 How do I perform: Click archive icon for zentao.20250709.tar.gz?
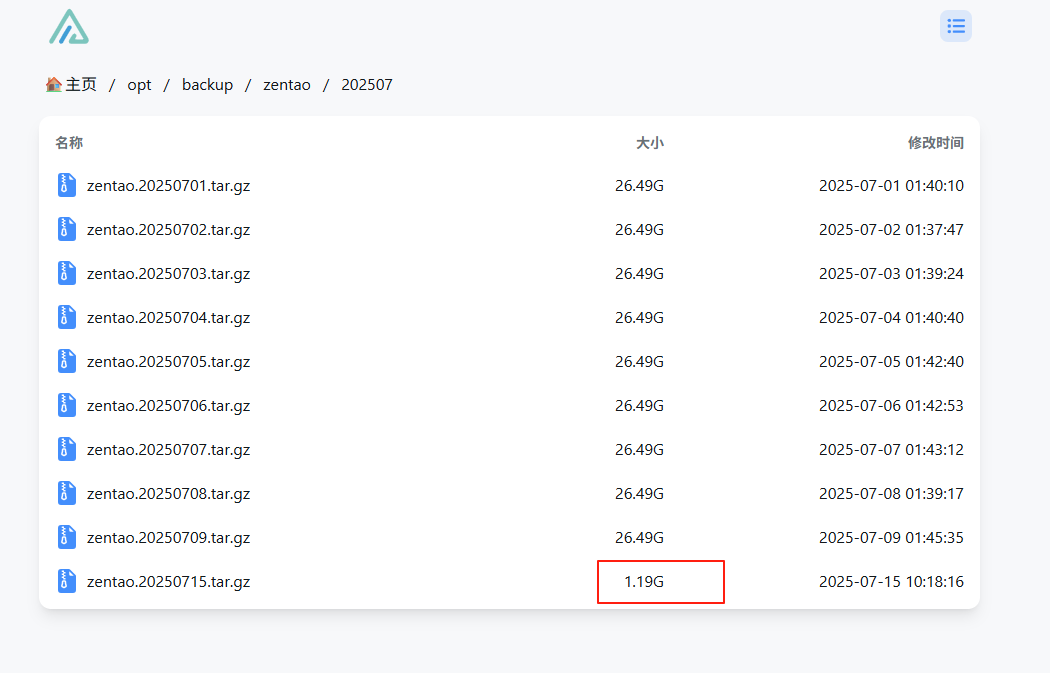(66, 537)
